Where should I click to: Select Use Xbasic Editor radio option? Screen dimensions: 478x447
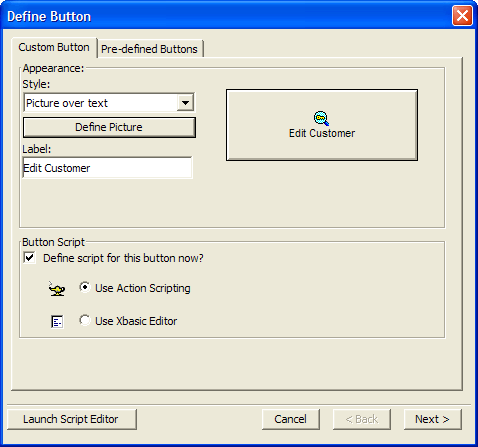[x=85, y=320]
